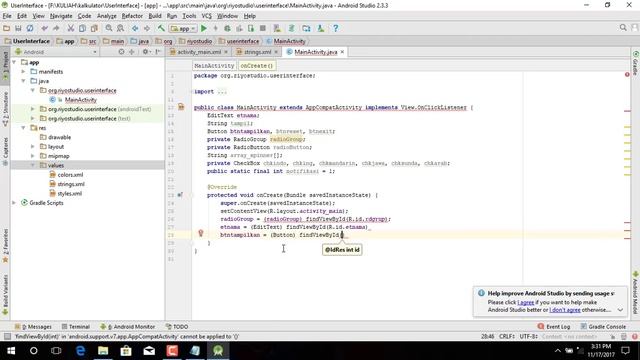640x360 pixels.
Task: Expand the manifests folder node
Action: coord(24,71)
